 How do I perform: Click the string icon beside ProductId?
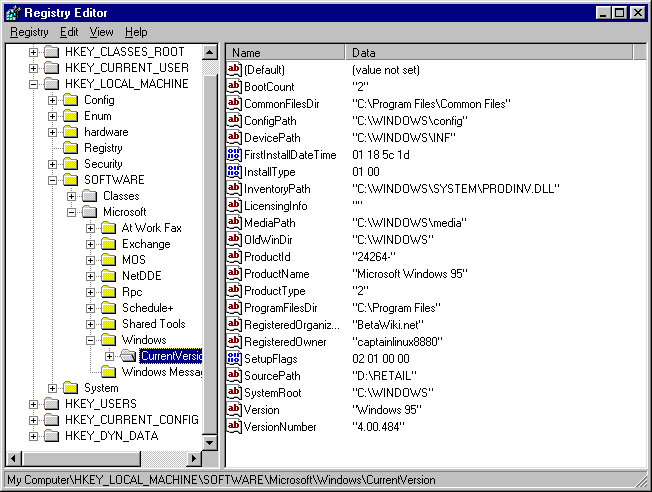[234, 257]
